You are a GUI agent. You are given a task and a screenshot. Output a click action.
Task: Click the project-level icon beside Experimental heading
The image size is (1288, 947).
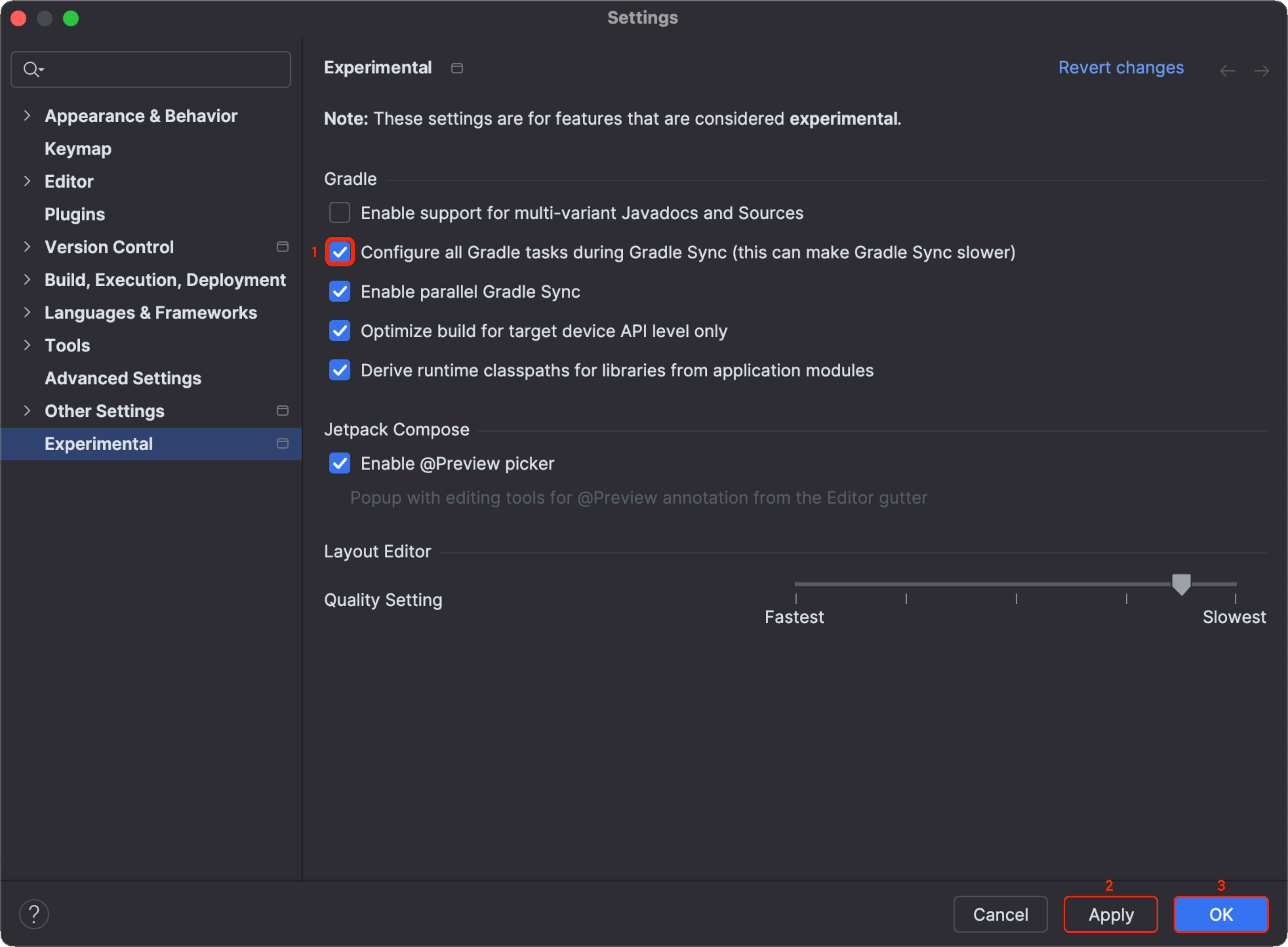click(x=457, y=68)
